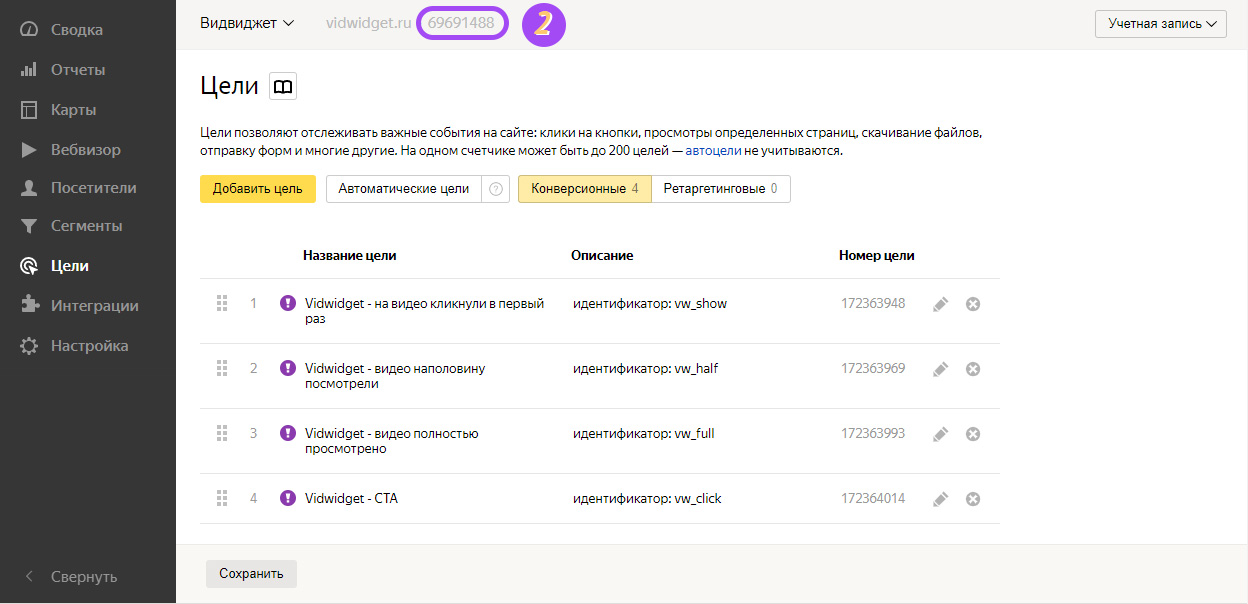The height and width of the screenshot is (604, 1248).
Task: Delete the vw_half goal
Action: (973, 369)
